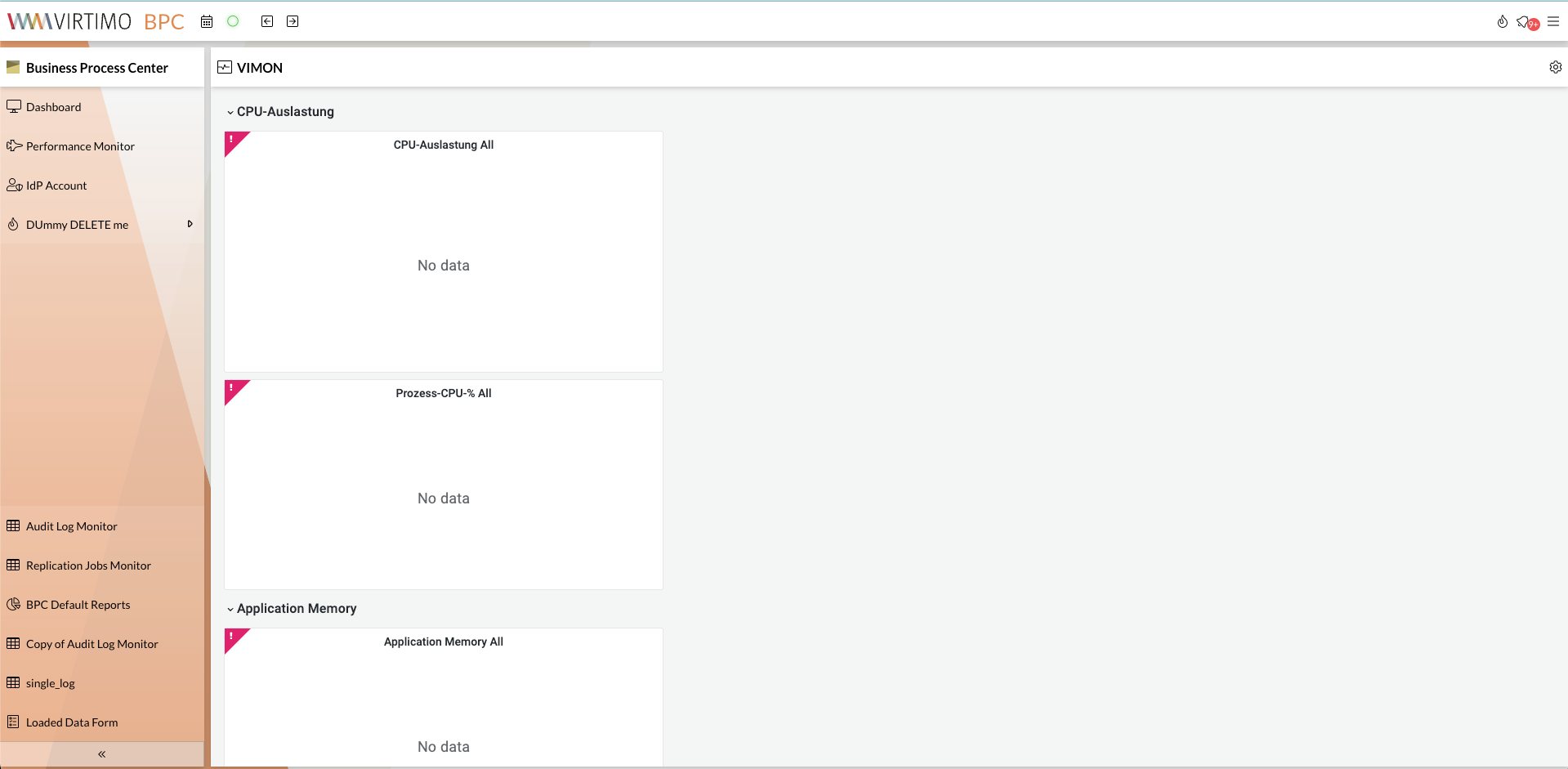1568x769 pixels.
Task: Collapse the CPU-Auslastung section
Action: point(230,112)
